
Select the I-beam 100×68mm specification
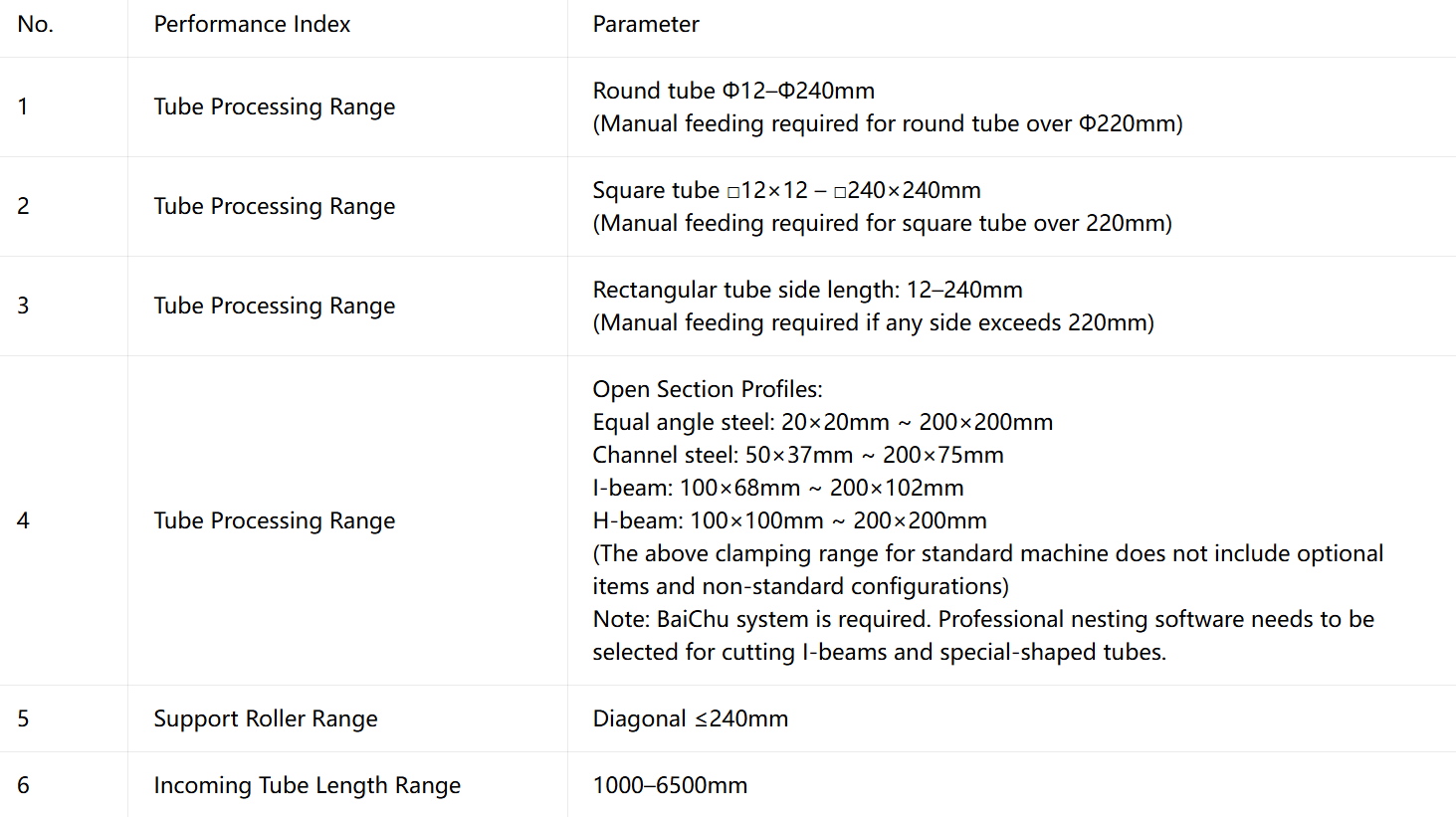(778, 488)
